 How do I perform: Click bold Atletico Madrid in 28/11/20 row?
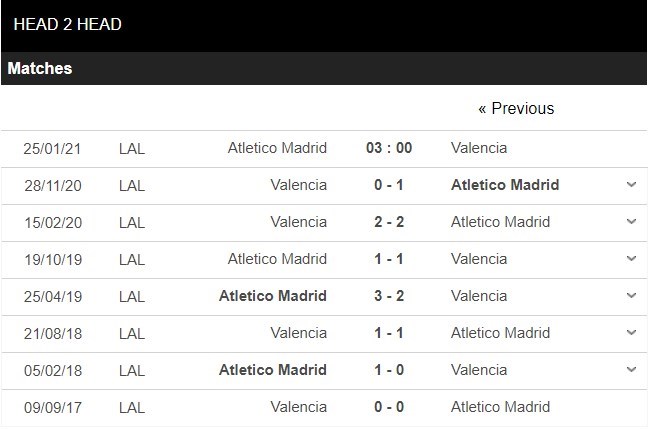click(x=504, y=185)
